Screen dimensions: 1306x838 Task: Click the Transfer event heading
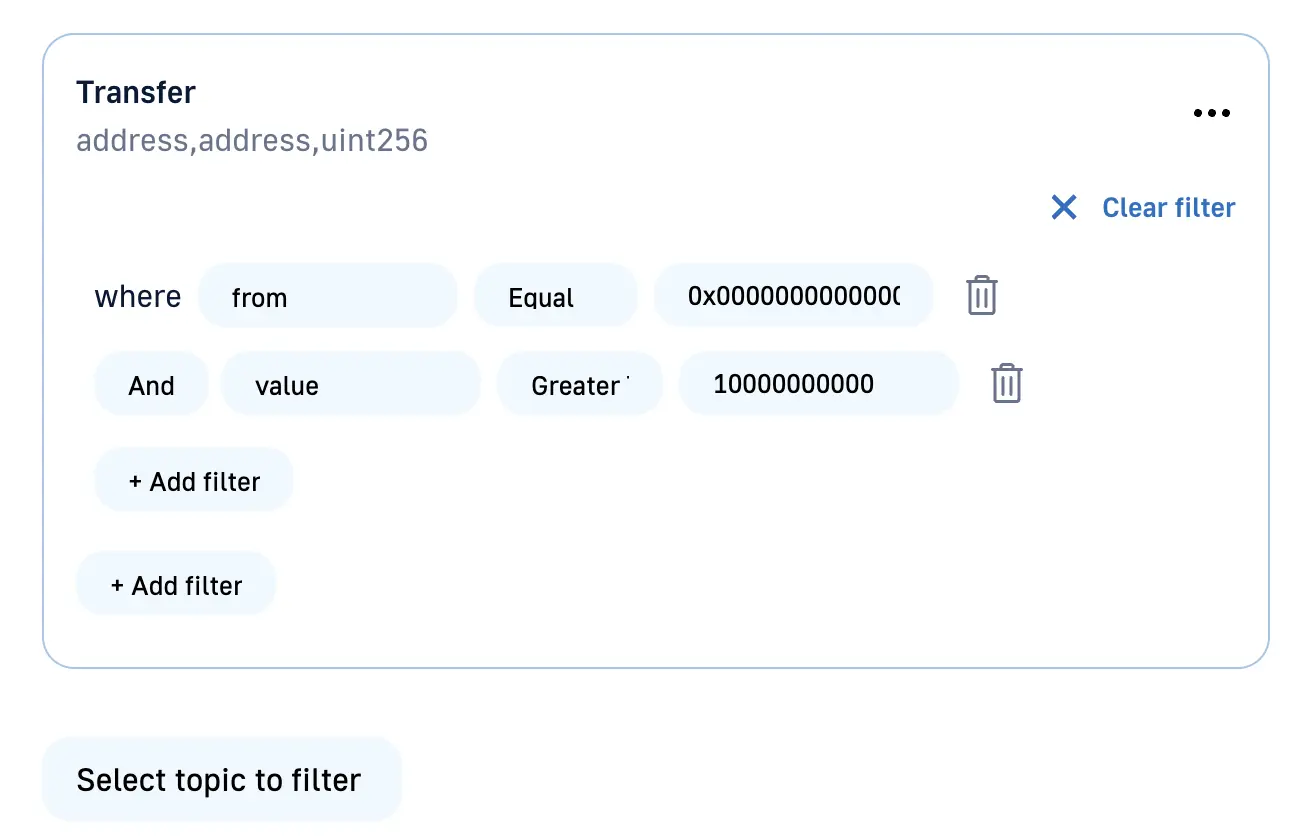click(x=136, y=92)
